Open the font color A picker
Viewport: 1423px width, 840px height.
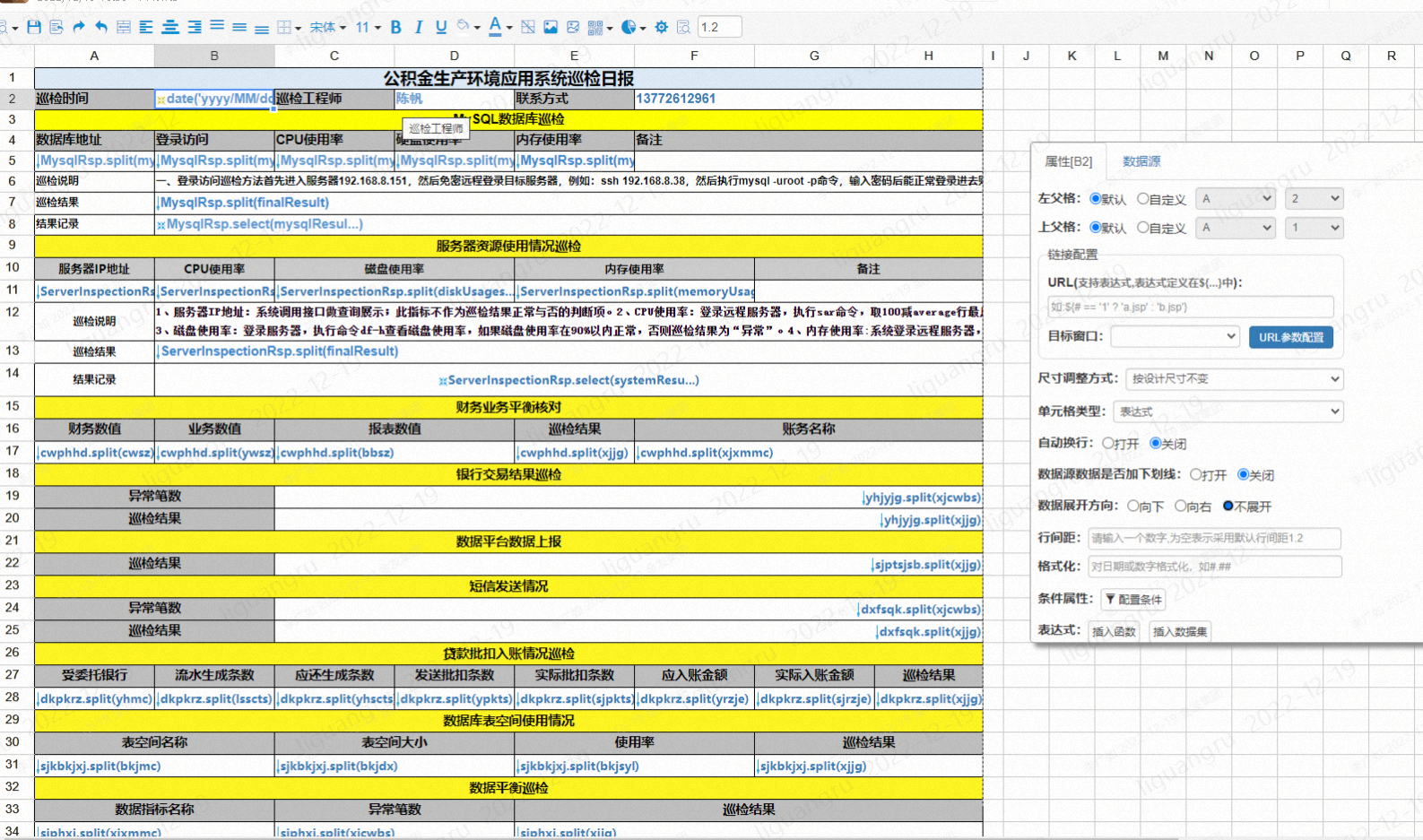500,27
